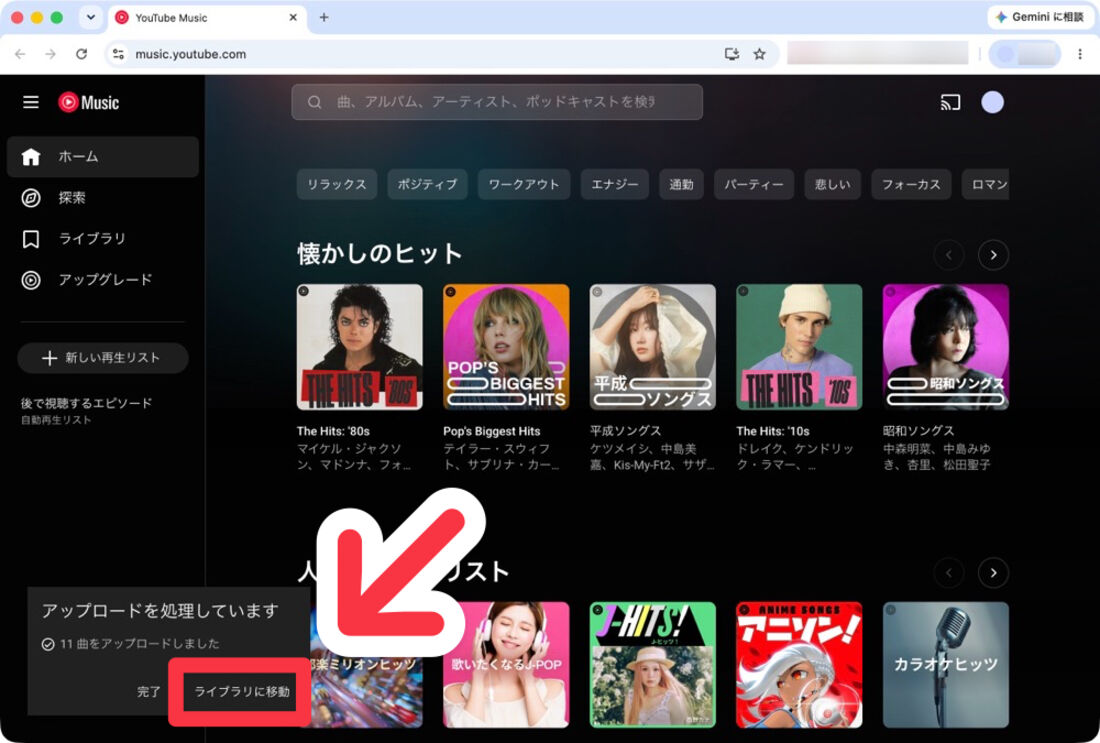Reload the page
This screenshot has width=1100, height=743.
click(81, 54)
